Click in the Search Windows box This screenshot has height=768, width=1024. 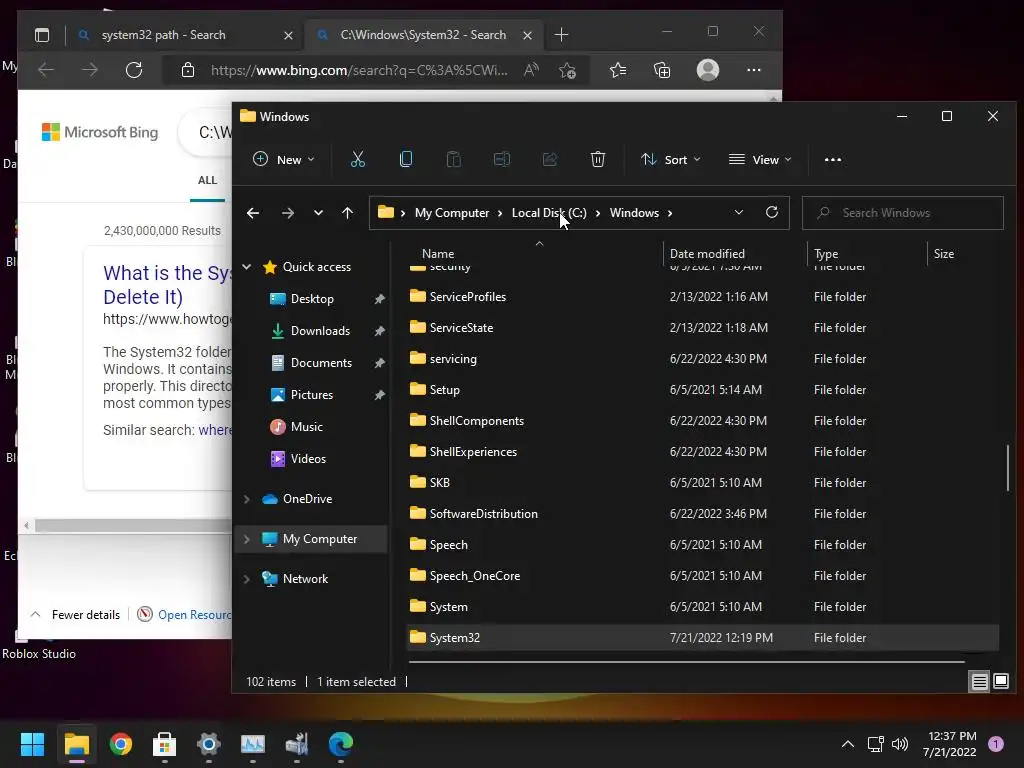[903, 213]
